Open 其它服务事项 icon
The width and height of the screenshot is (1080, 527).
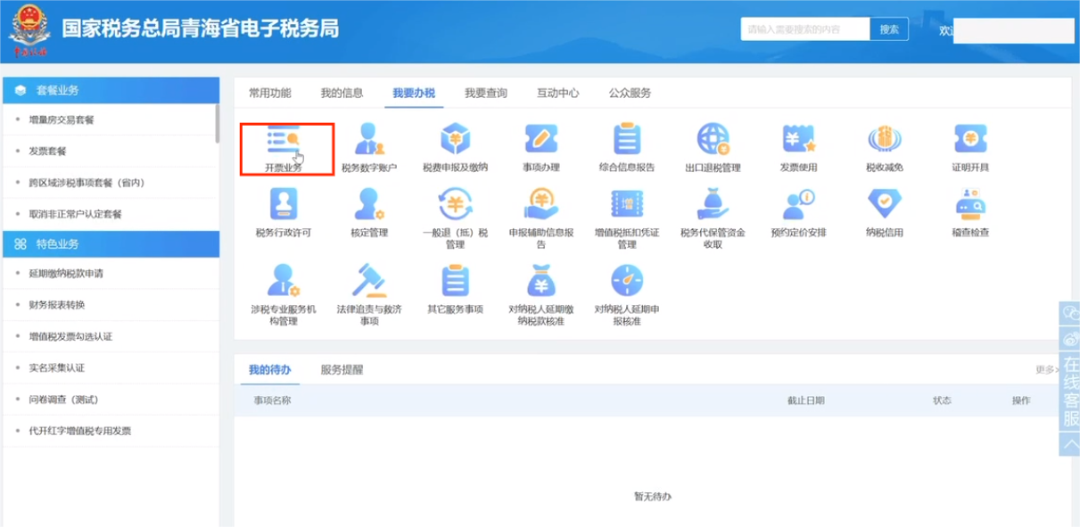tap(455, 281)
